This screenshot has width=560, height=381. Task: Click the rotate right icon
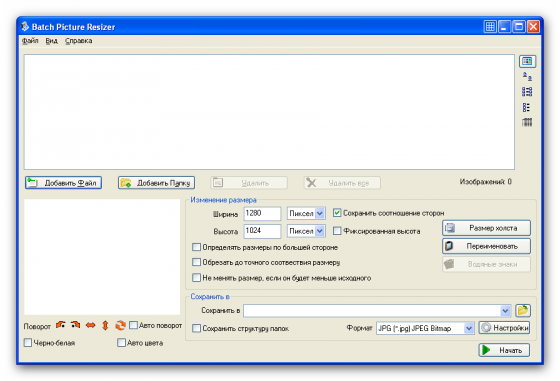click(x=75, y=325)
